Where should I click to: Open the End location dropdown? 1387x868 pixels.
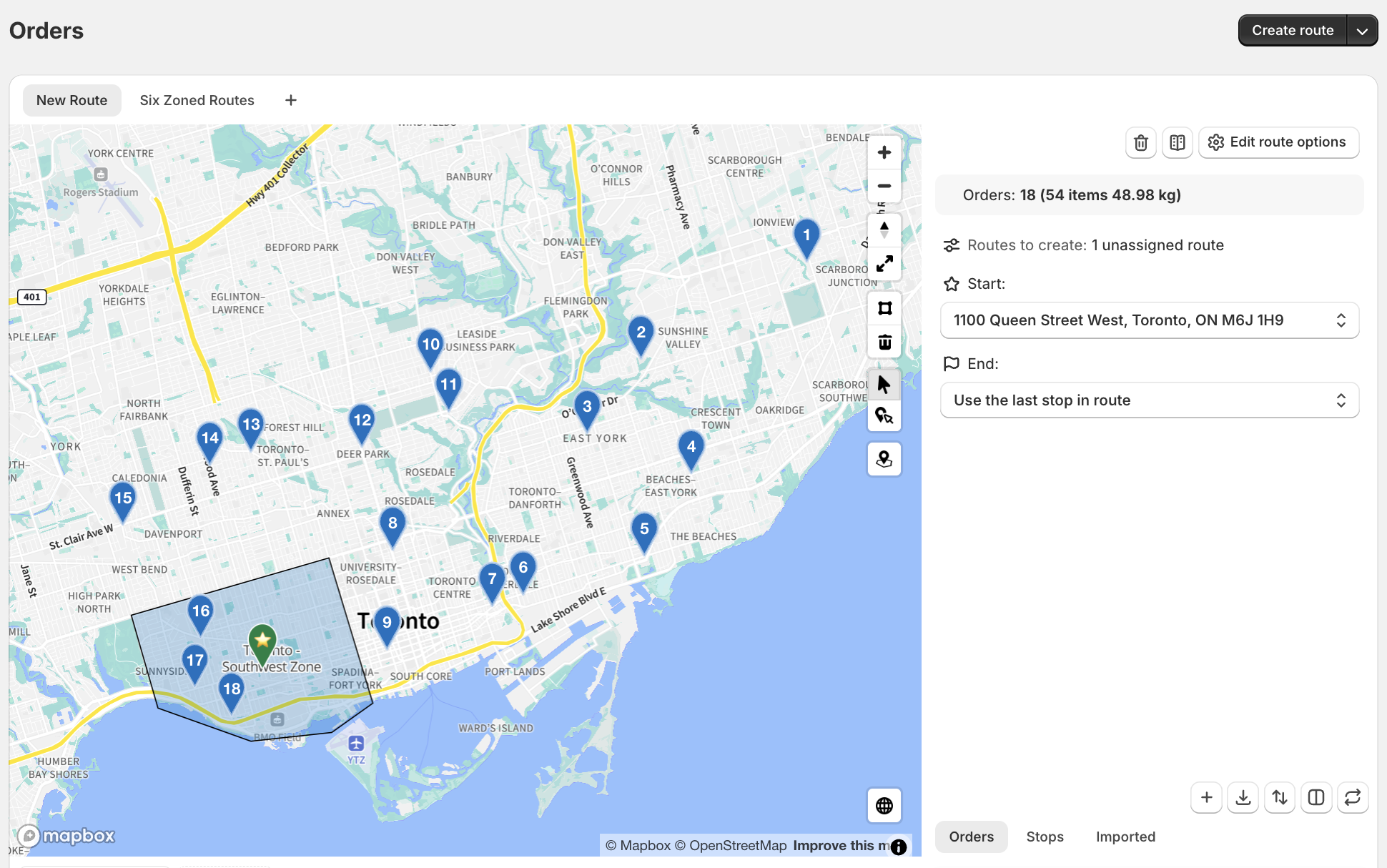(1150, 400)
